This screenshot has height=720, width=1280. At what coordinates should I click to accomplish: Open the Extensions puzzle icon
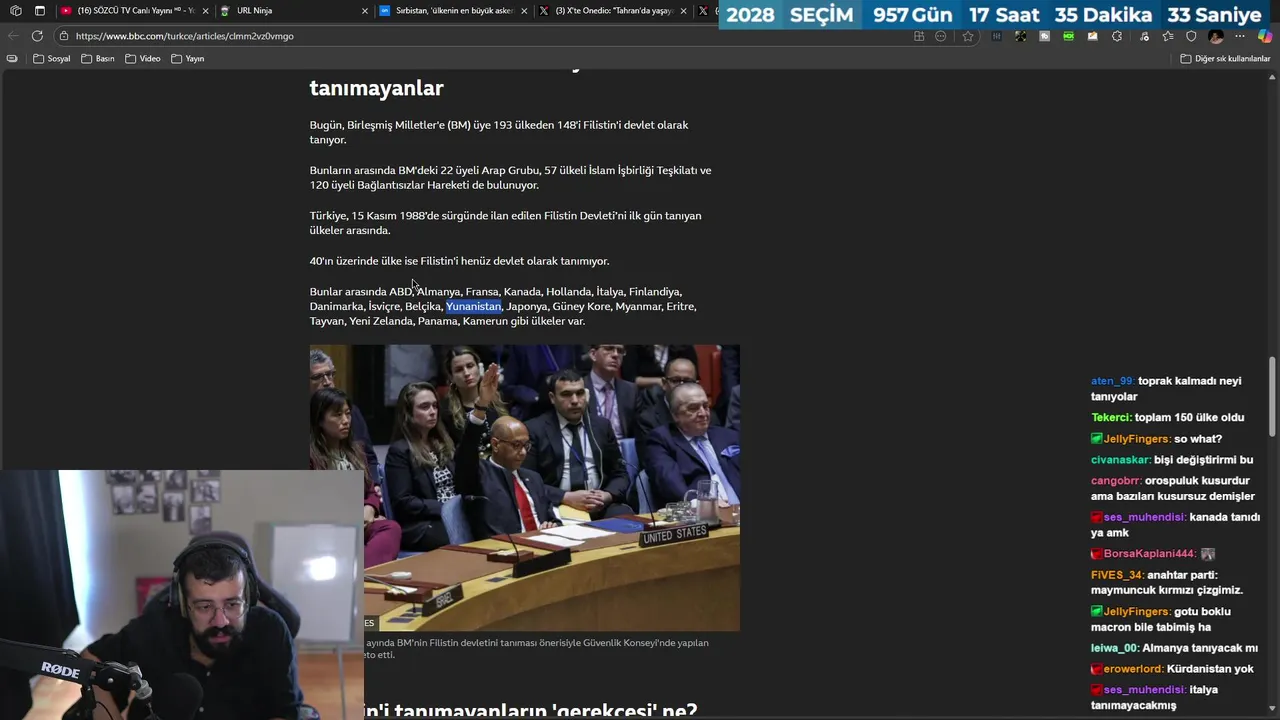click(1117, 36)
